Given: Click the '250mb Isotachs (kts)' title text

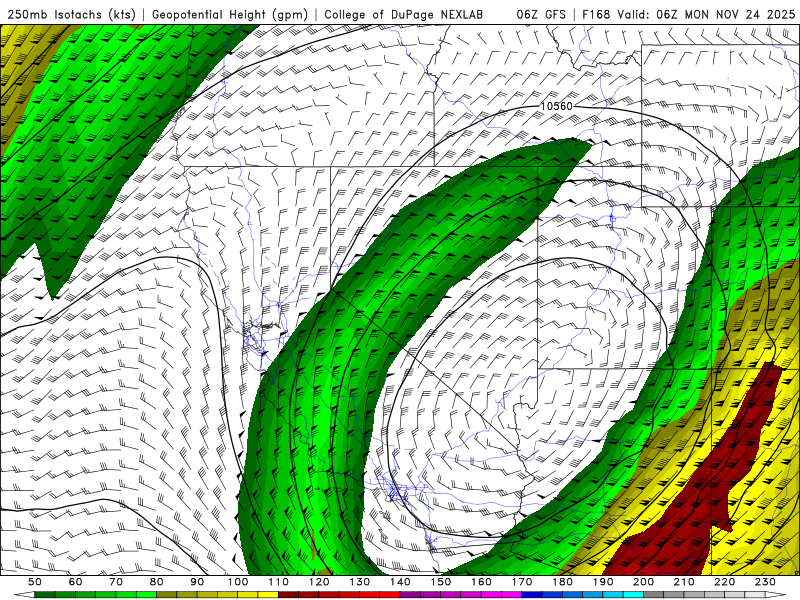Looking at the screenshot, I should [x=72, y=15].
